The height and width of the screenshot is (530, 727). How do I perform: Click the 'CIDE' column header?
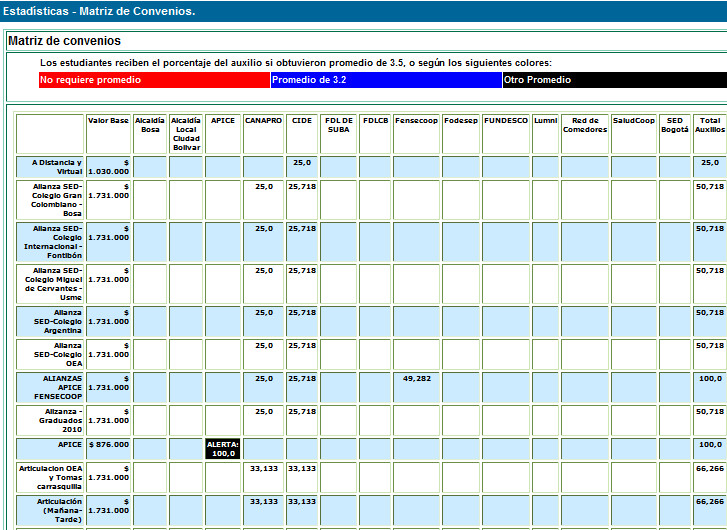coord(302,134)
